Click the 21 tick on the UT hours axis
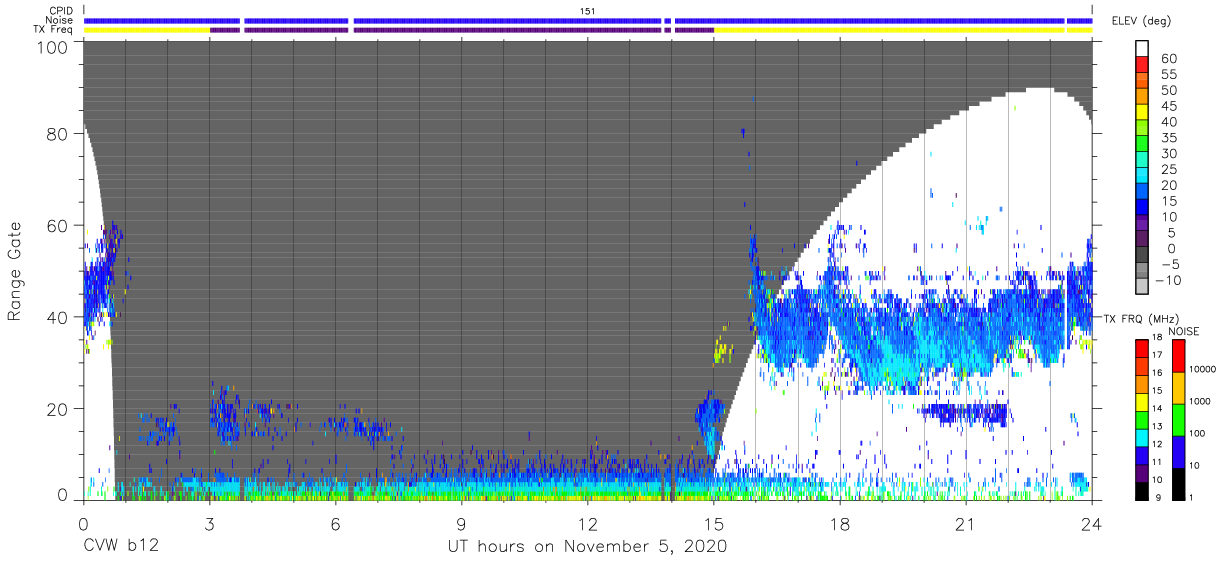The image size is (1228, 567). pos(966,524)
